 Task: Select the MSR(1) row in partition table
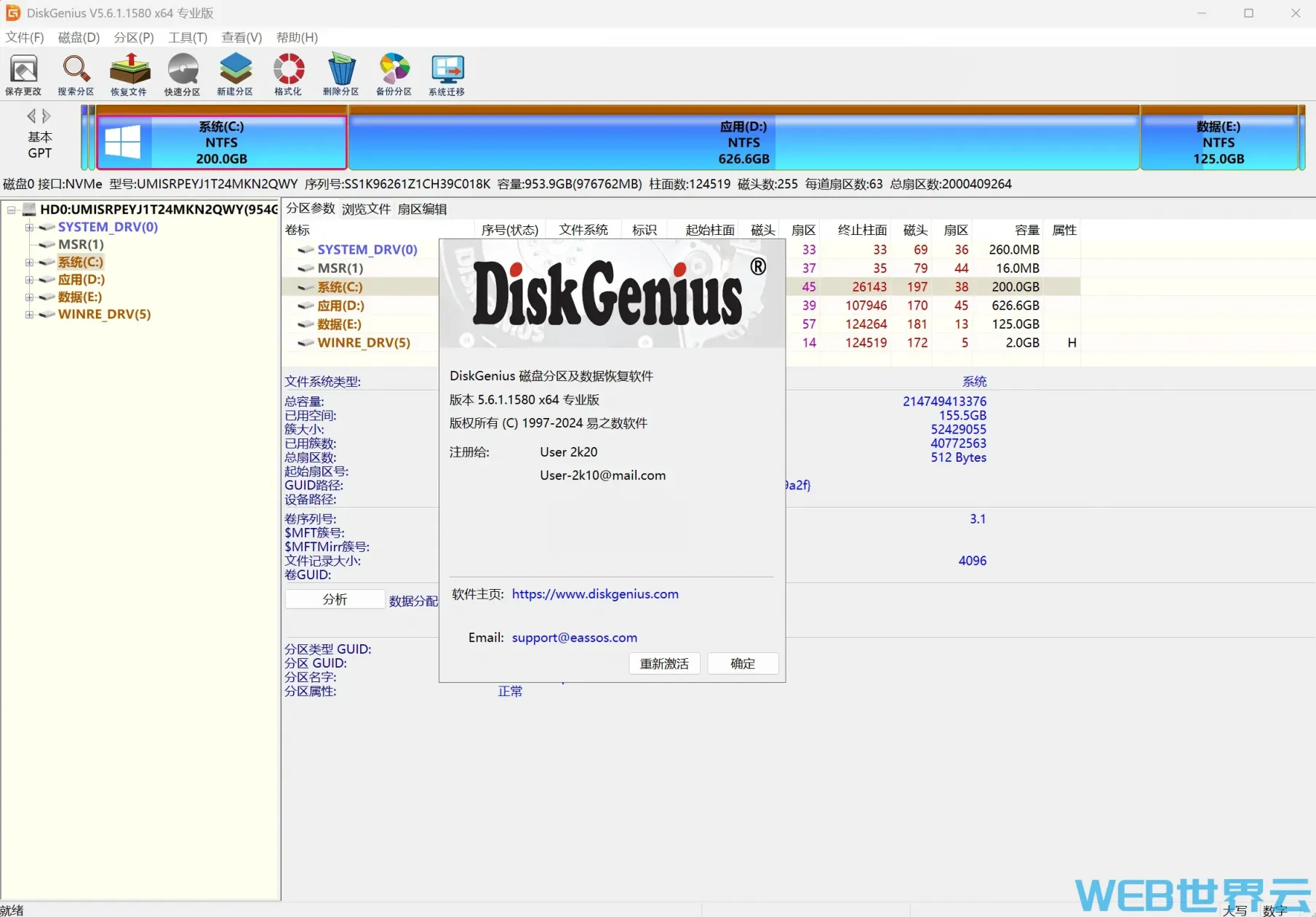[681, 268]
